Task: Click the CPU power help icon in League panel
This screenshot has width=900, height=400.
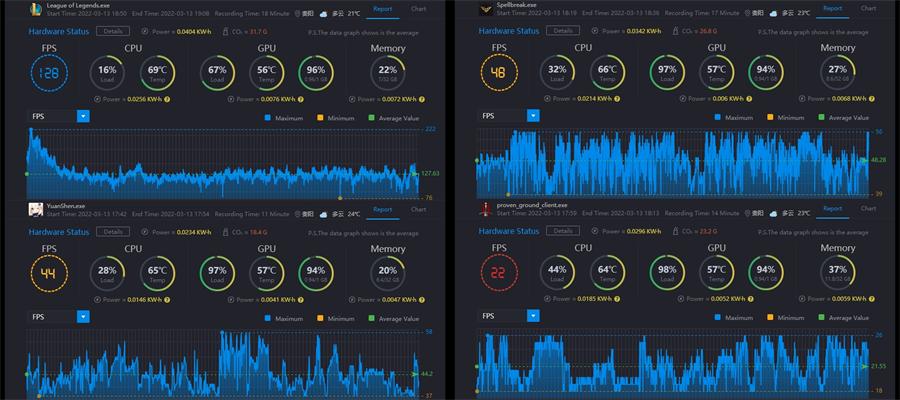Action: [167, 99]
